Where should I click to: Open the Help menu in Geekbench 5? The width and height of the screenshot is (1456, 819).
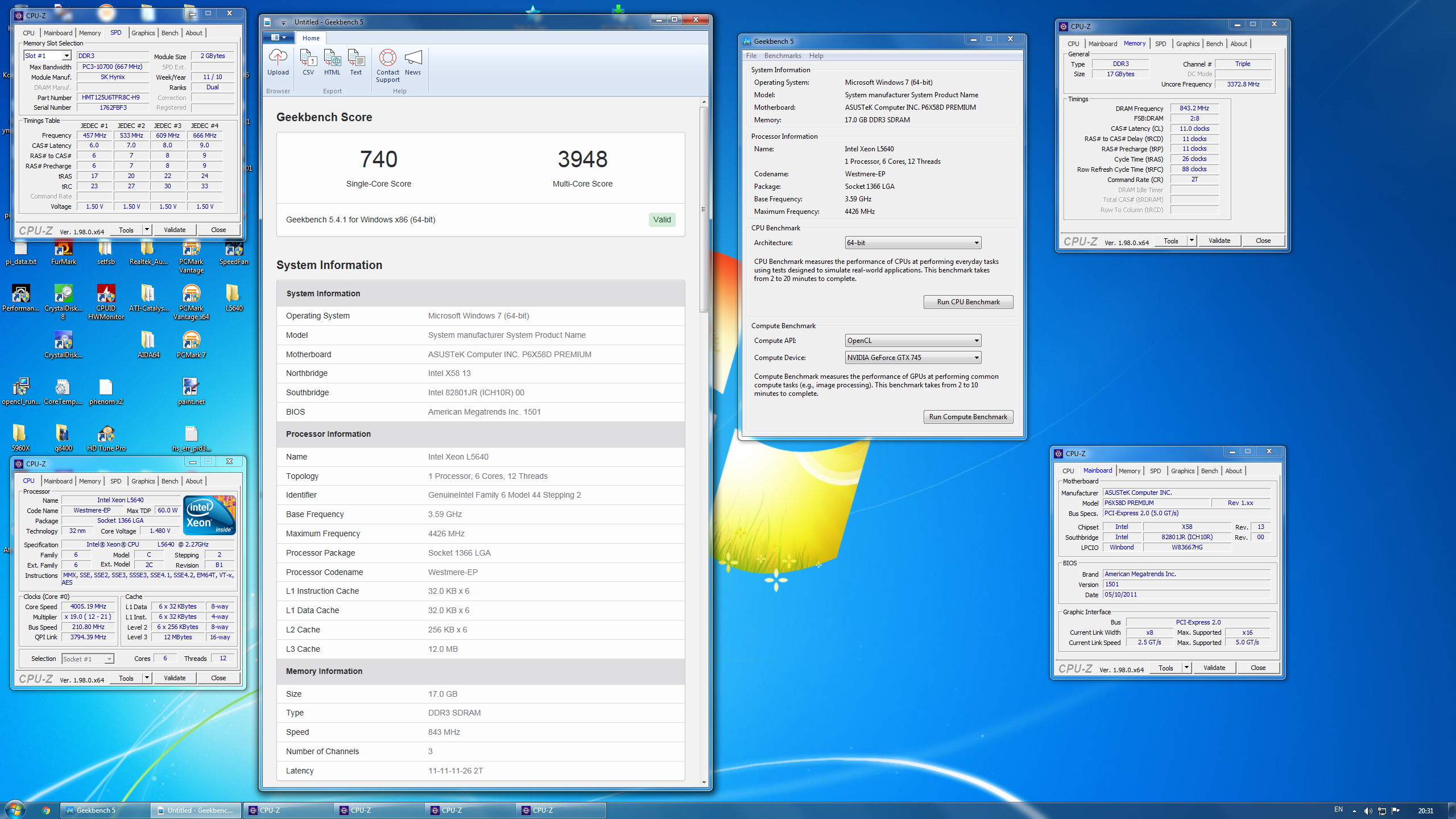point(816,56)
